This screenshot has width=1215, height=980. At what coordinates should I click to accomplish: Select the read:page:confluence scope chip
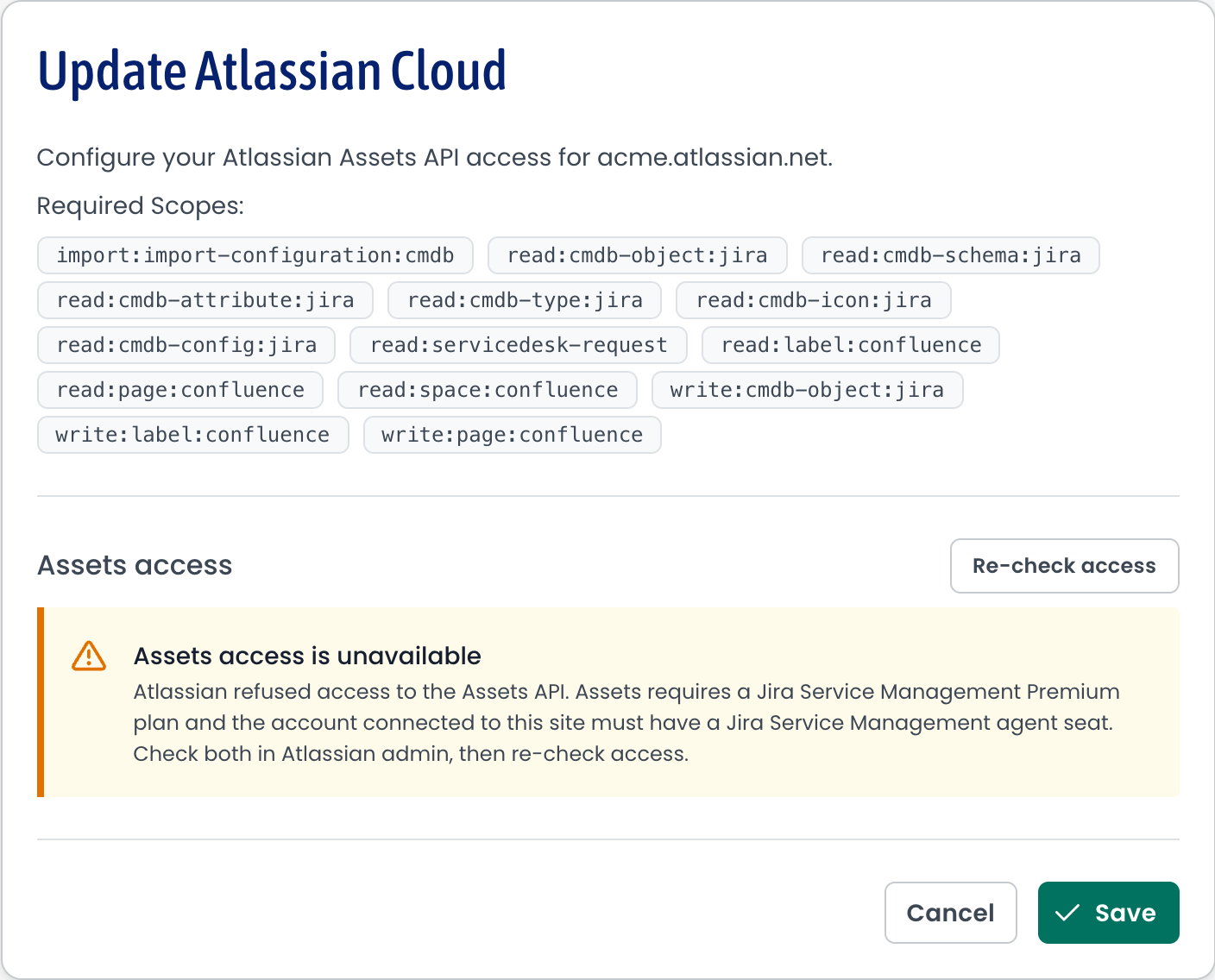(180, 390)
